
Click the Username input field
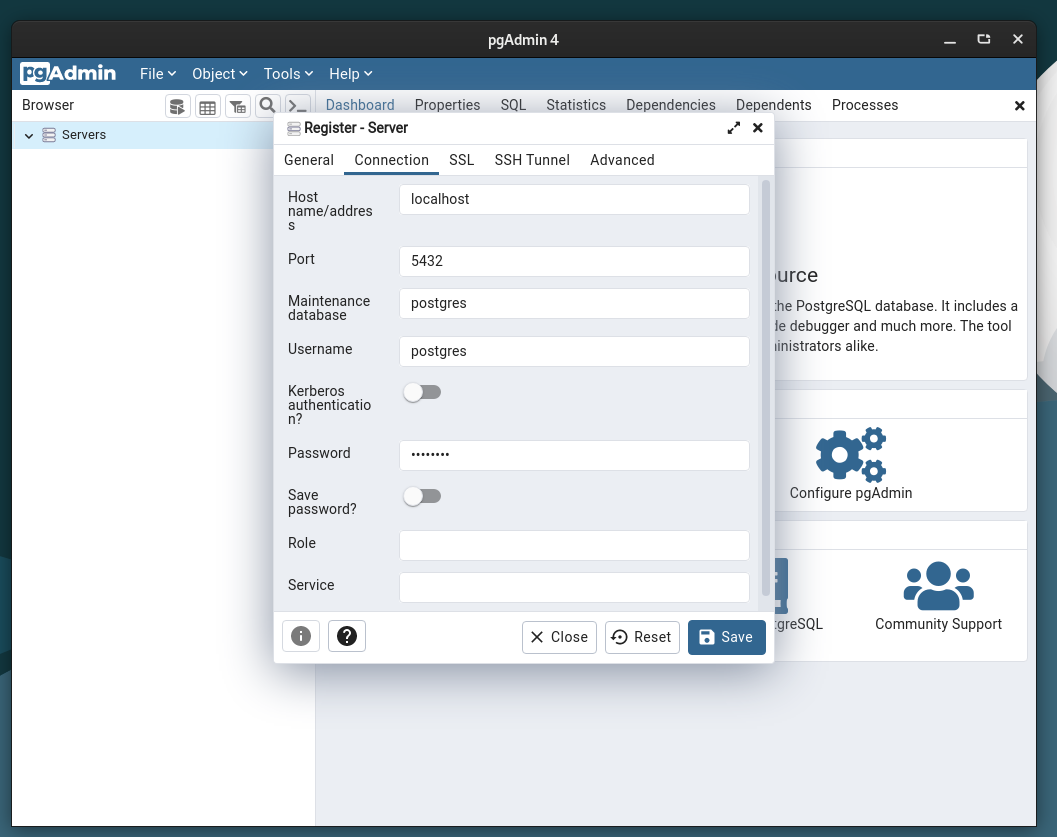574,352
